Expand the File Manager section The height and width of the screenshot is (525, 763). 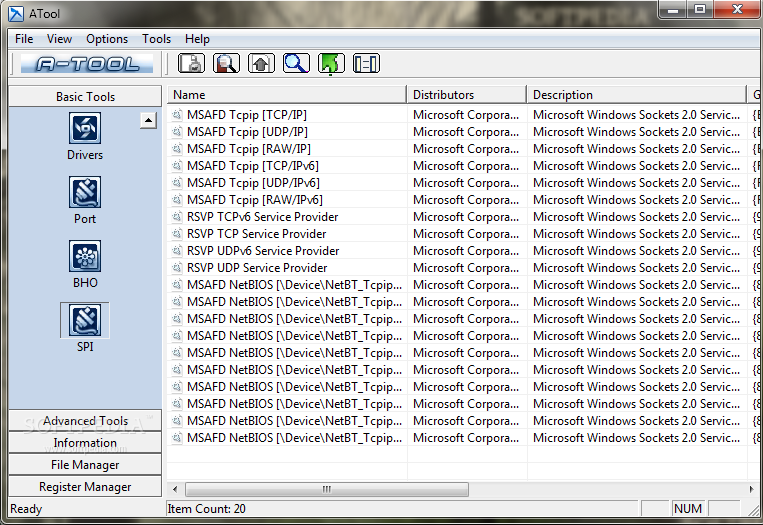click(x=85, y=465)
